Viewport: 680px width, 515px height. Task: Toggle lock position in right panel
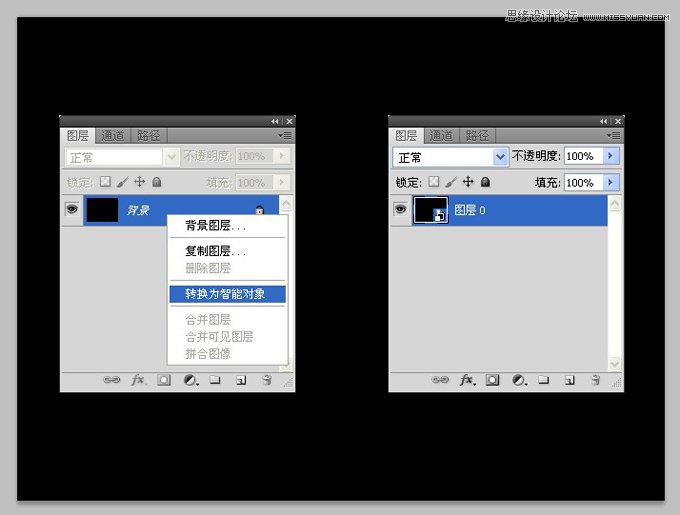[468, 182]
